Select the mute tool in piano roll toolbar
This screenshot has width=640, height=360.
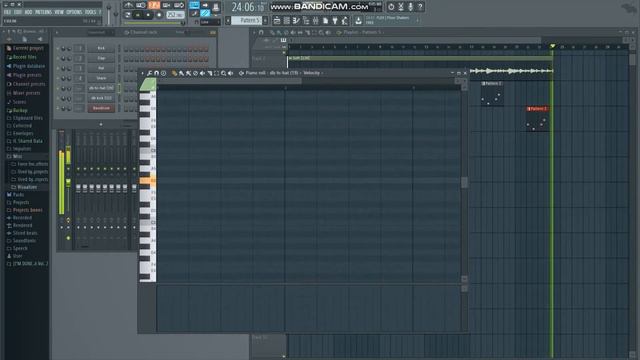(x=202, y=73)
